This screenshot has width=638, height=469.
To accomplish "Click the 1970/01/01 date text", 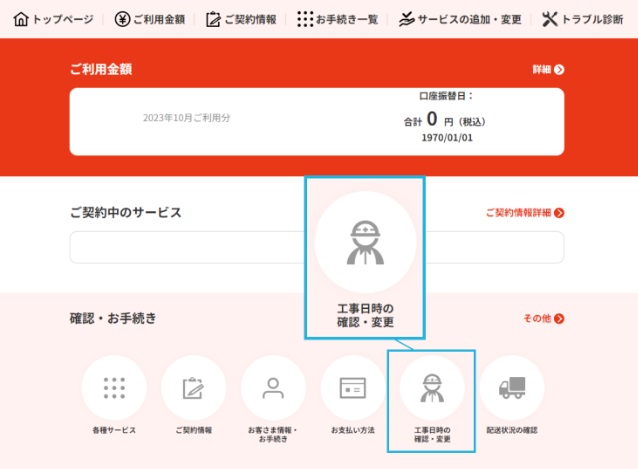I will click(447, 138).
